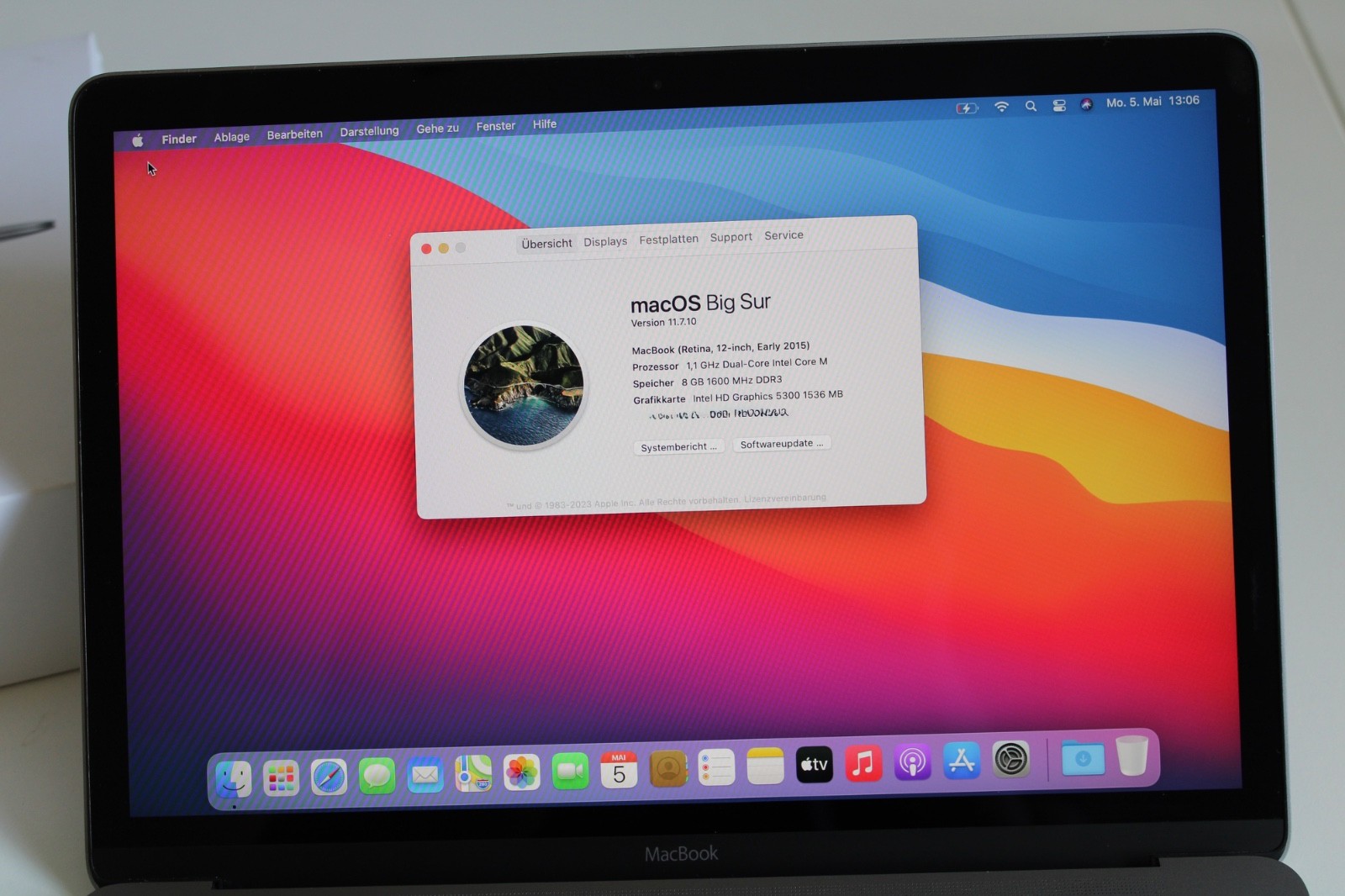Open the Photos app
This screenshot has width=1345, height=896.
pyautogui.click(x=521, y=772)
